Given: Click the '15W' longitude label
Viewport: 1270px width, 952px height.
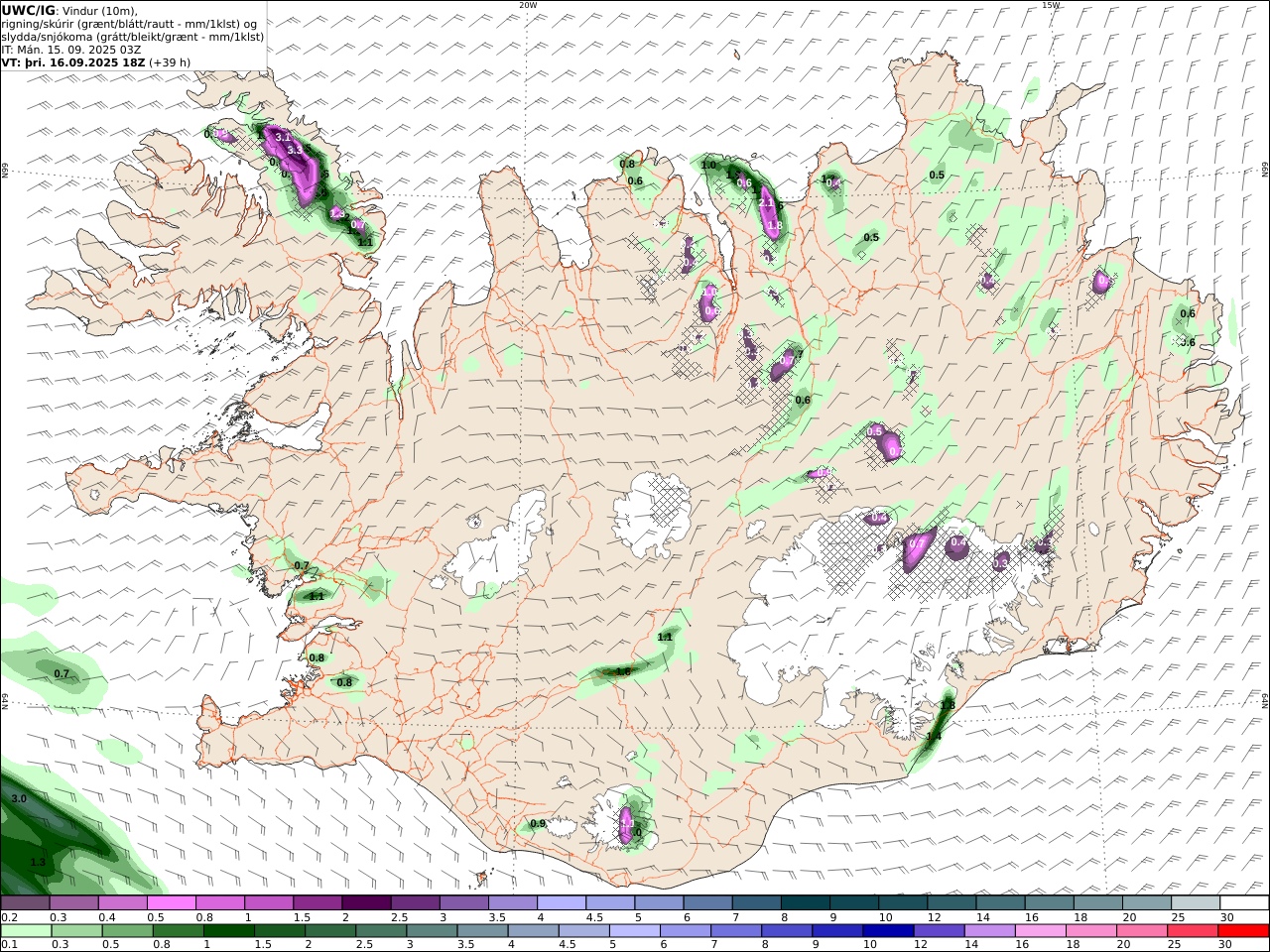Looking at the screenshot, I should pyautogui.click(x=1051, y=5).
